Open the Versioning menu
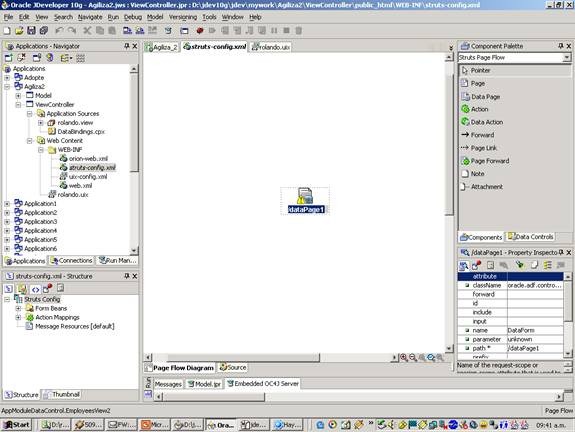 click(183, 17)
